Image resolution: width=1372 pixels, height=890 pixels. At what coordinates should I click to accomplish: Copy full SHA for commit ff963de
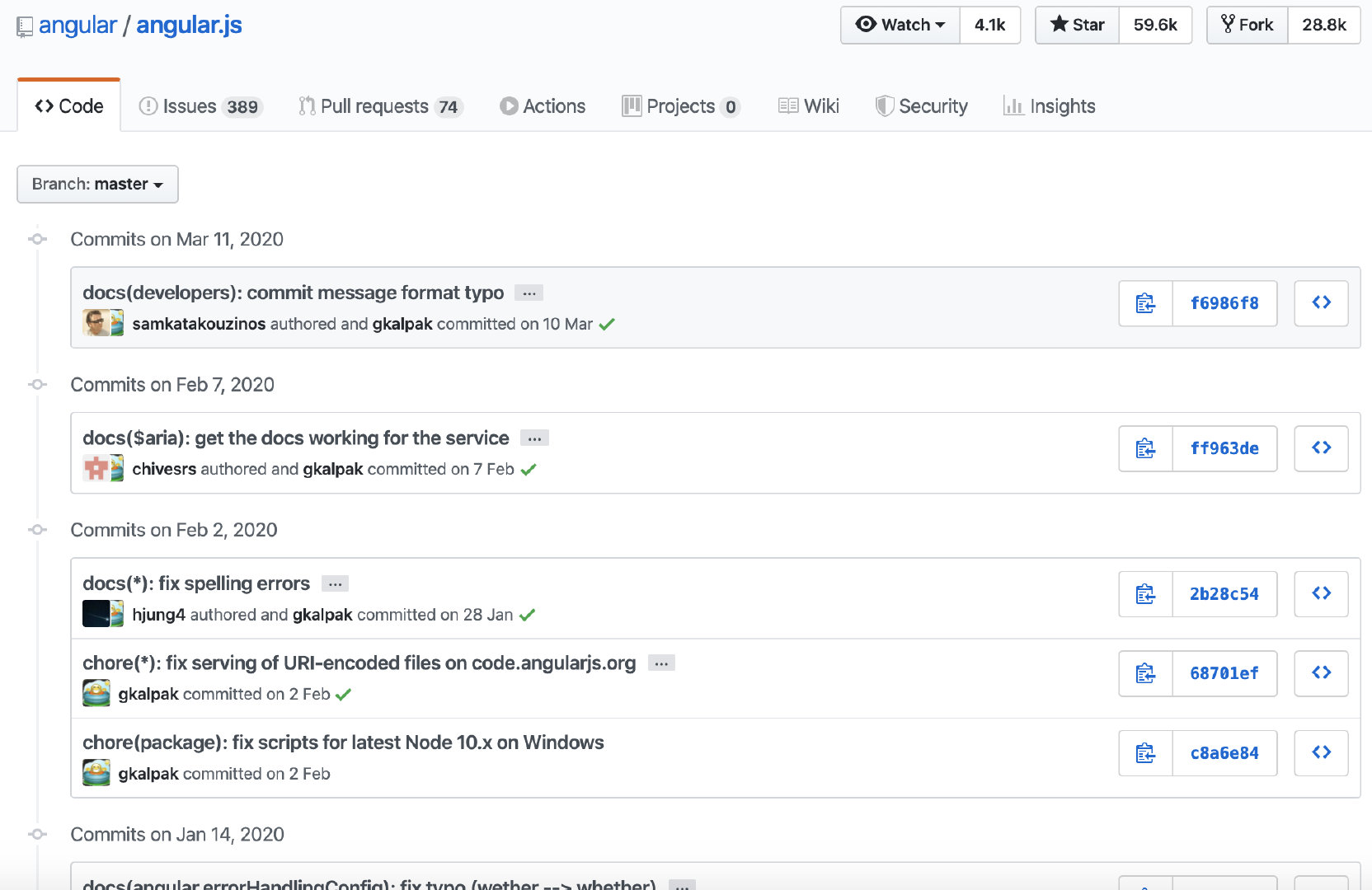[x=1145, y=448]
